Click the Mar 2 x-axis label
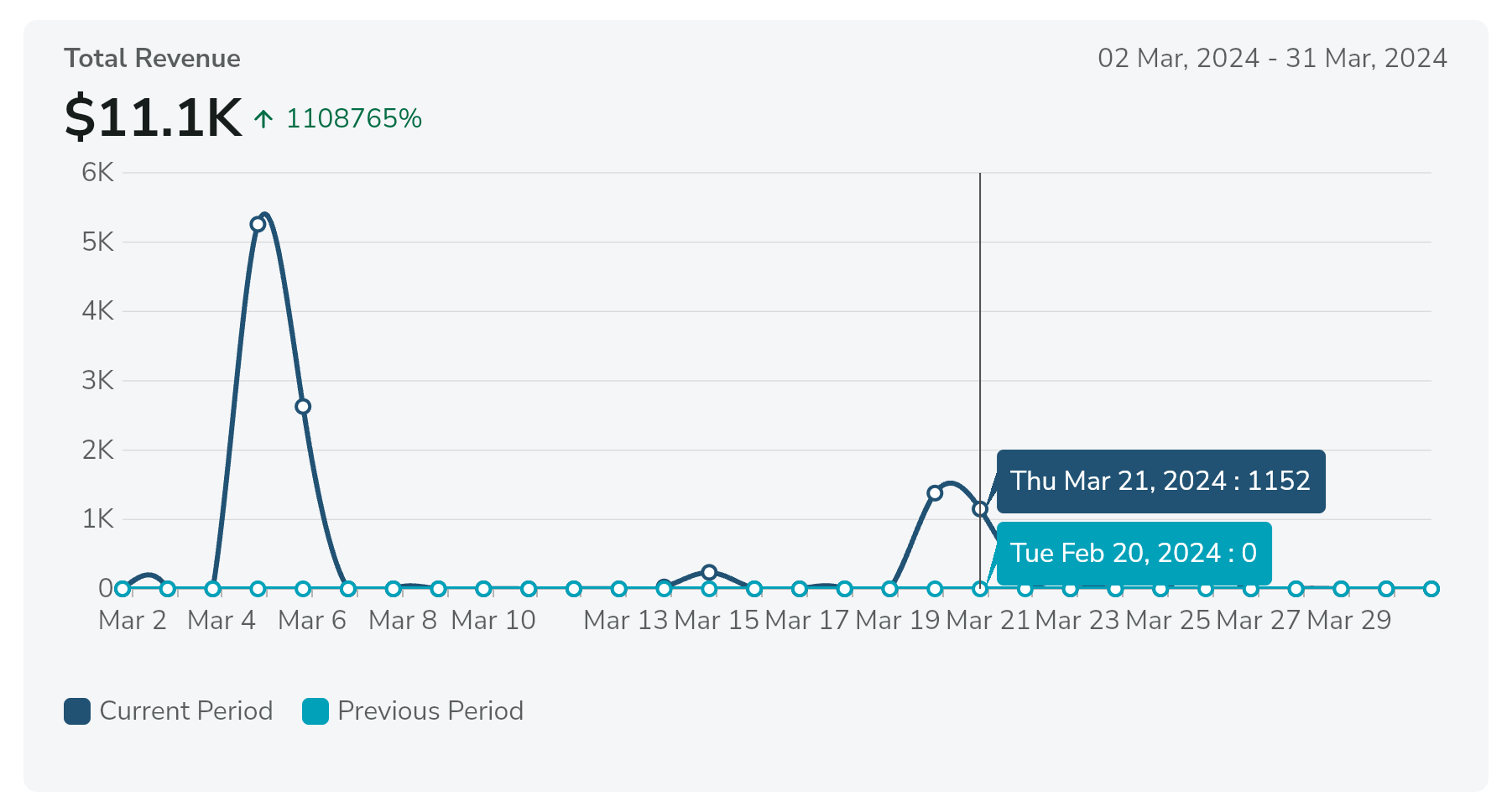The image size is (1507, 812). click(x=133, y=621)
